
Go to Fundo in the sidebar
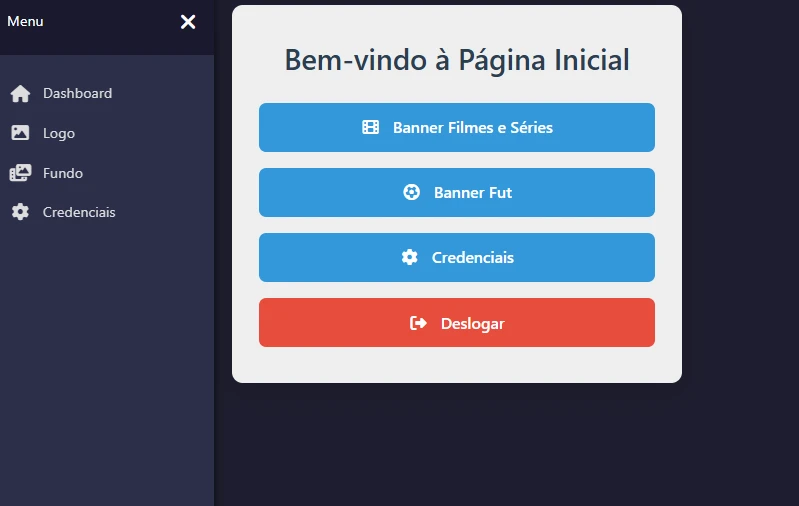63,173
